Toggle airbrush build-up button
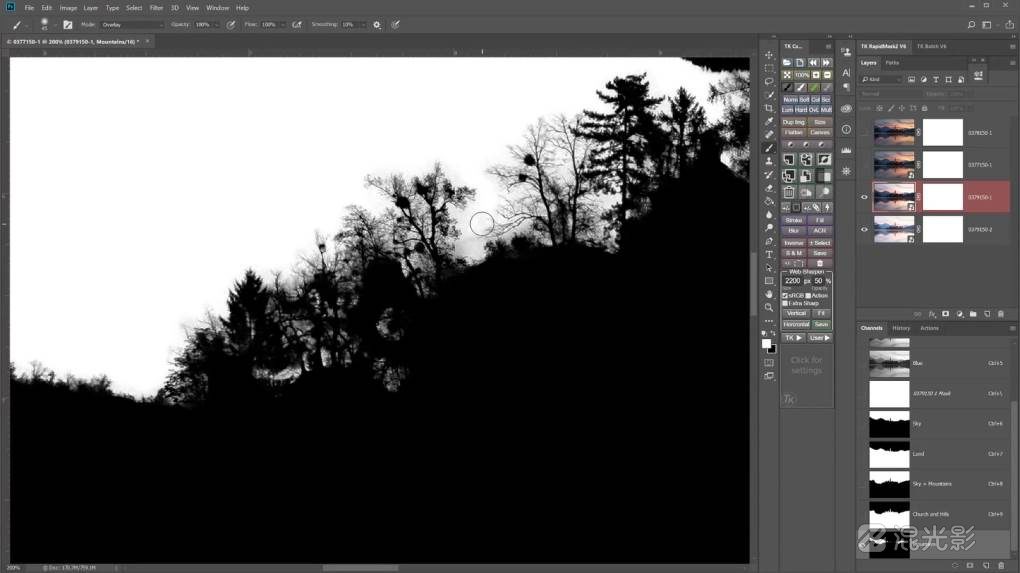 [297, 25]
